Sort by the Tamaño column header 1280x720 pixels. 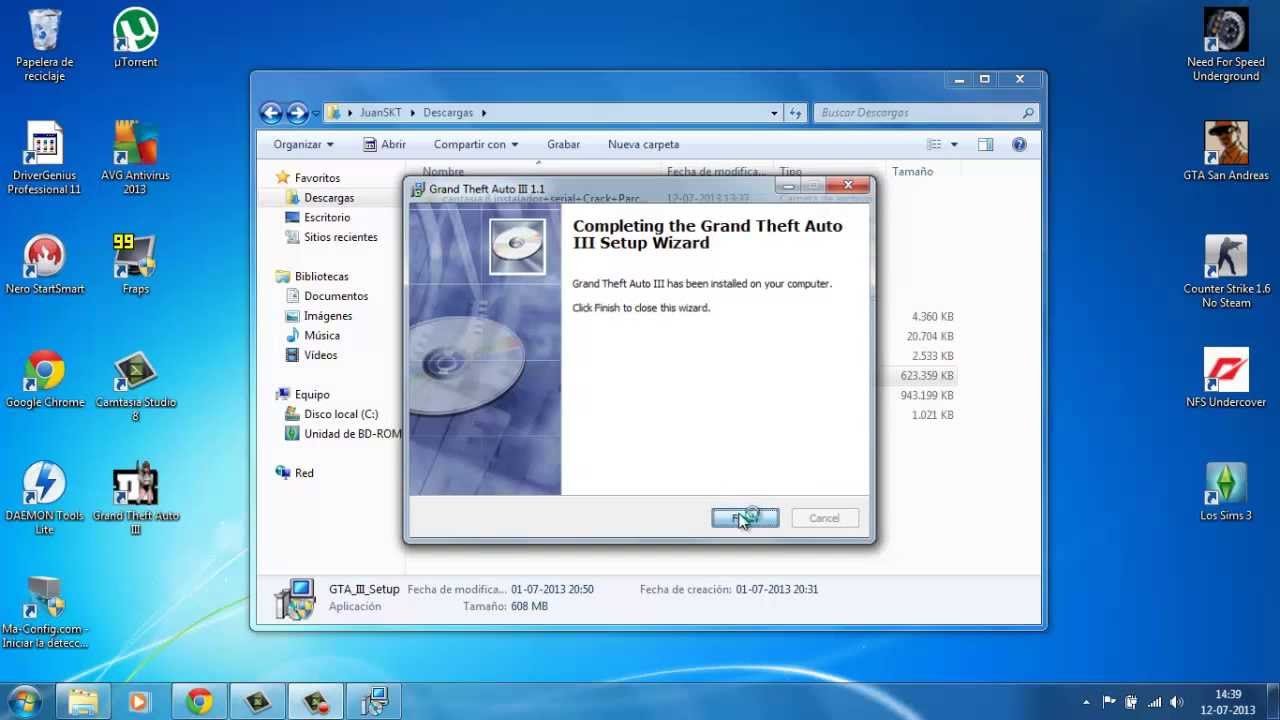click(x=922, y=172)
